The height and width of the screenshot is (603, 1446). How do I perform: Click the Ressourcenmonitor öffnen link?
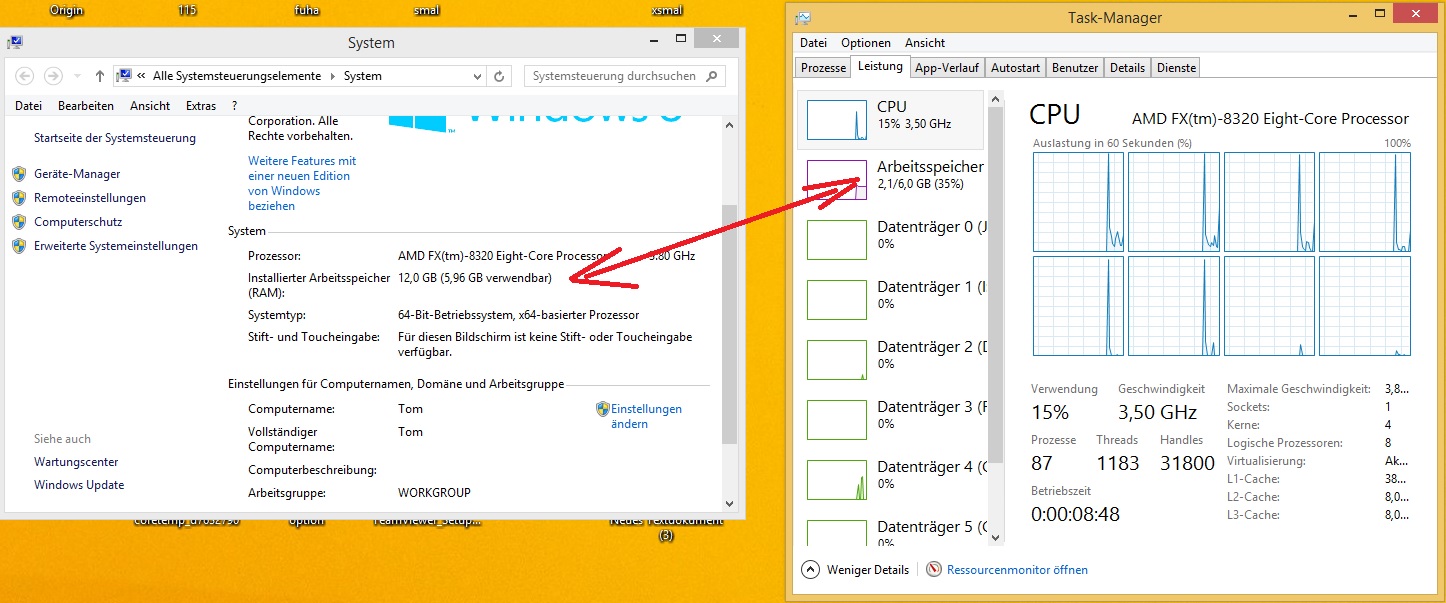1017,570
